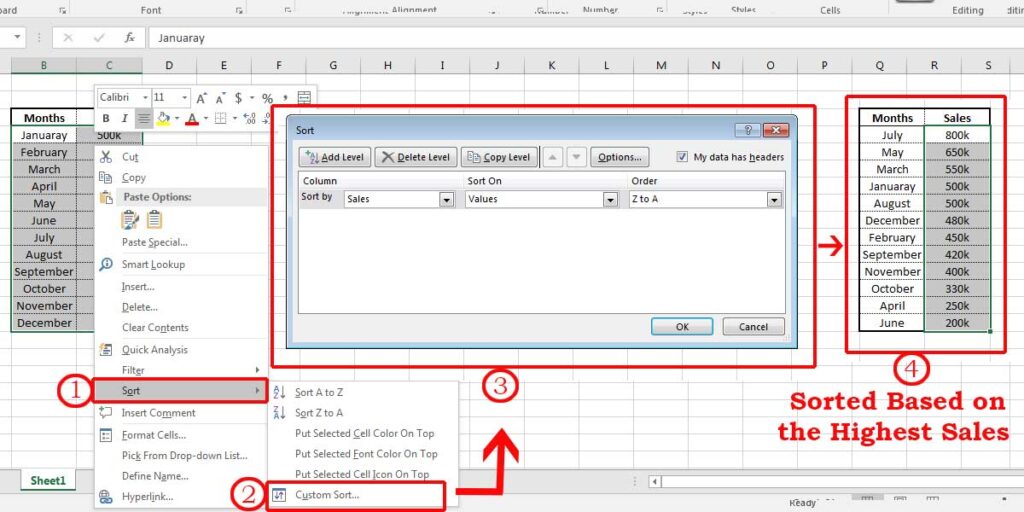Select Clear Contents menu entry
Viewport: 1024px width, 512px height.
click(155, 328)
